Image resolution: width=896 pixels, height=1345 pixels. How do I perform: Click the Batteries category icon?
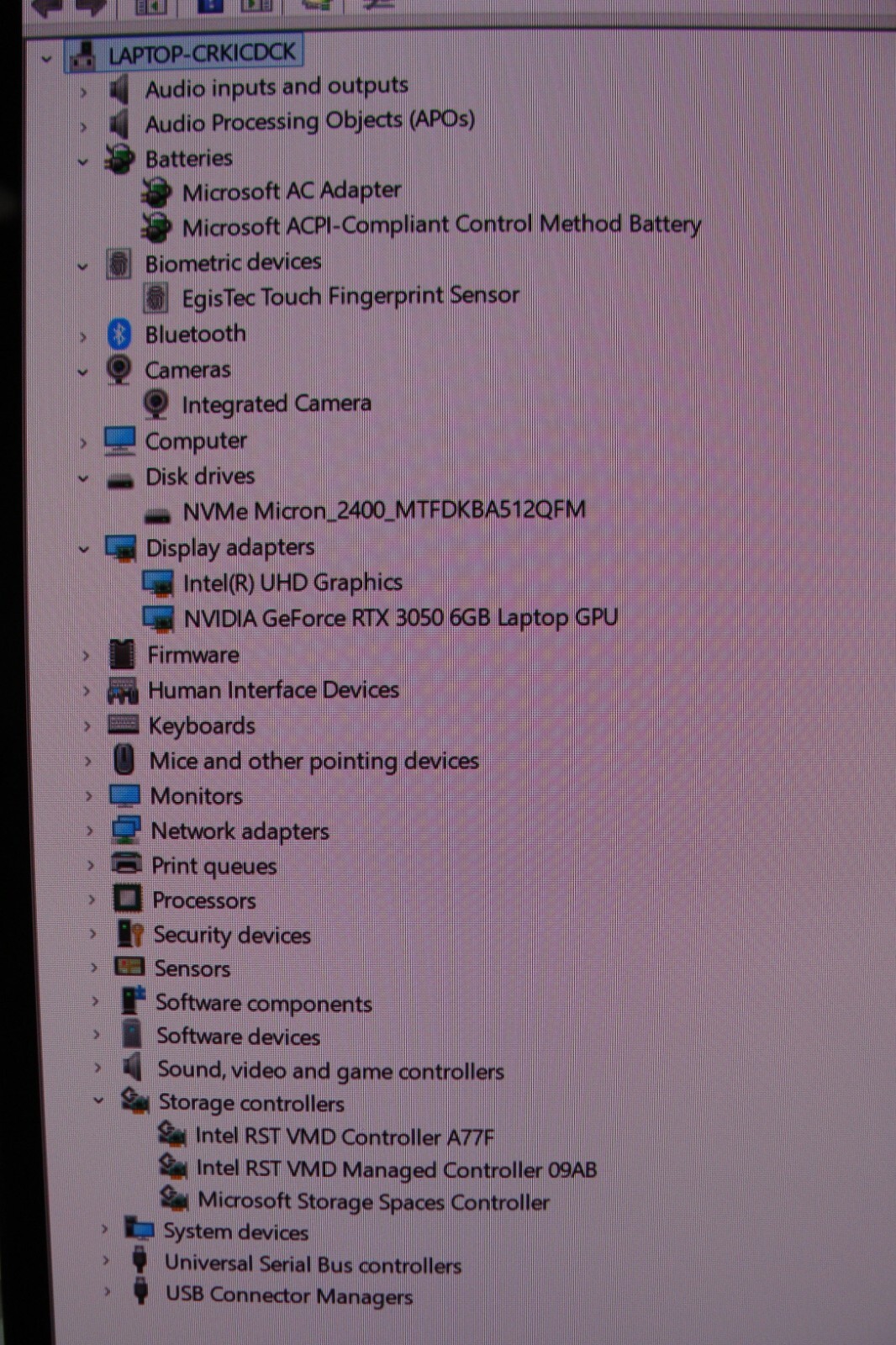[x=120, y=159]
